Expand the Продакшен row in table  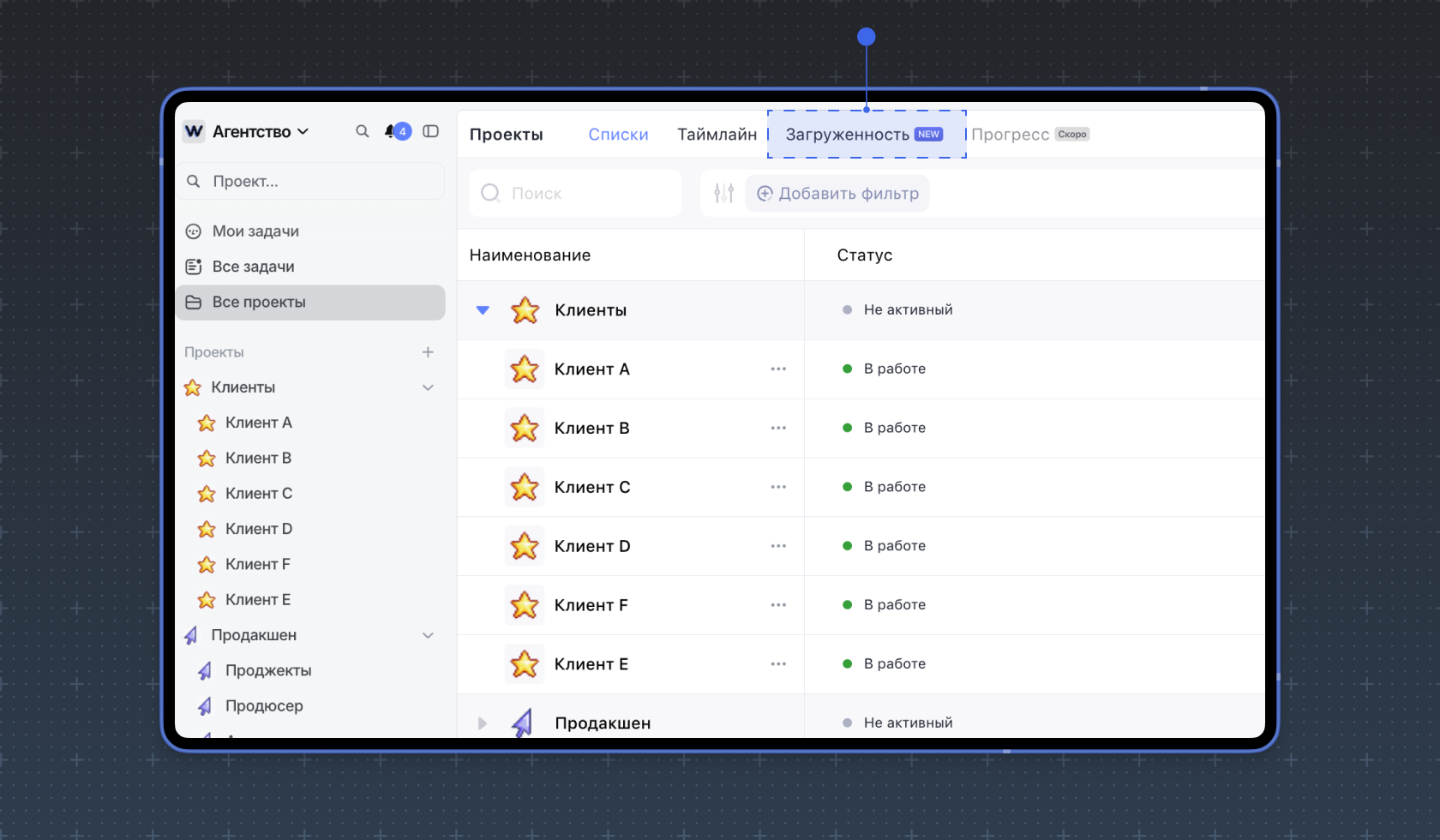[x=483, y=723]
